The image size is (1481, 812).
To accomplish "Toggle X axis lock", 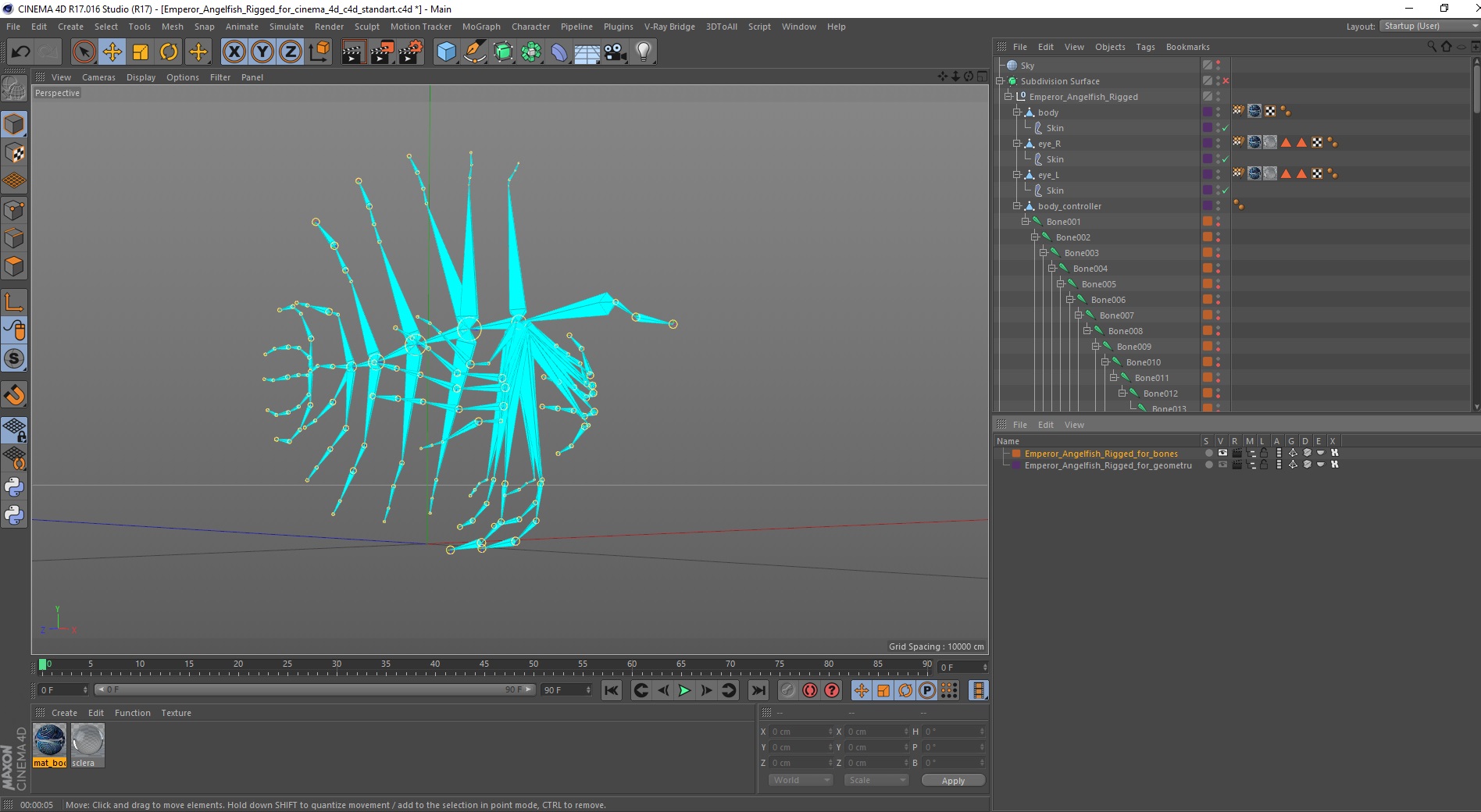I will [234, 52].
